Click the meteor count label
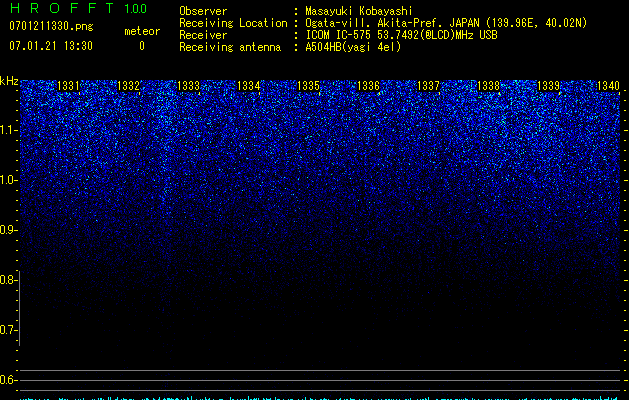 coord(142,31)
